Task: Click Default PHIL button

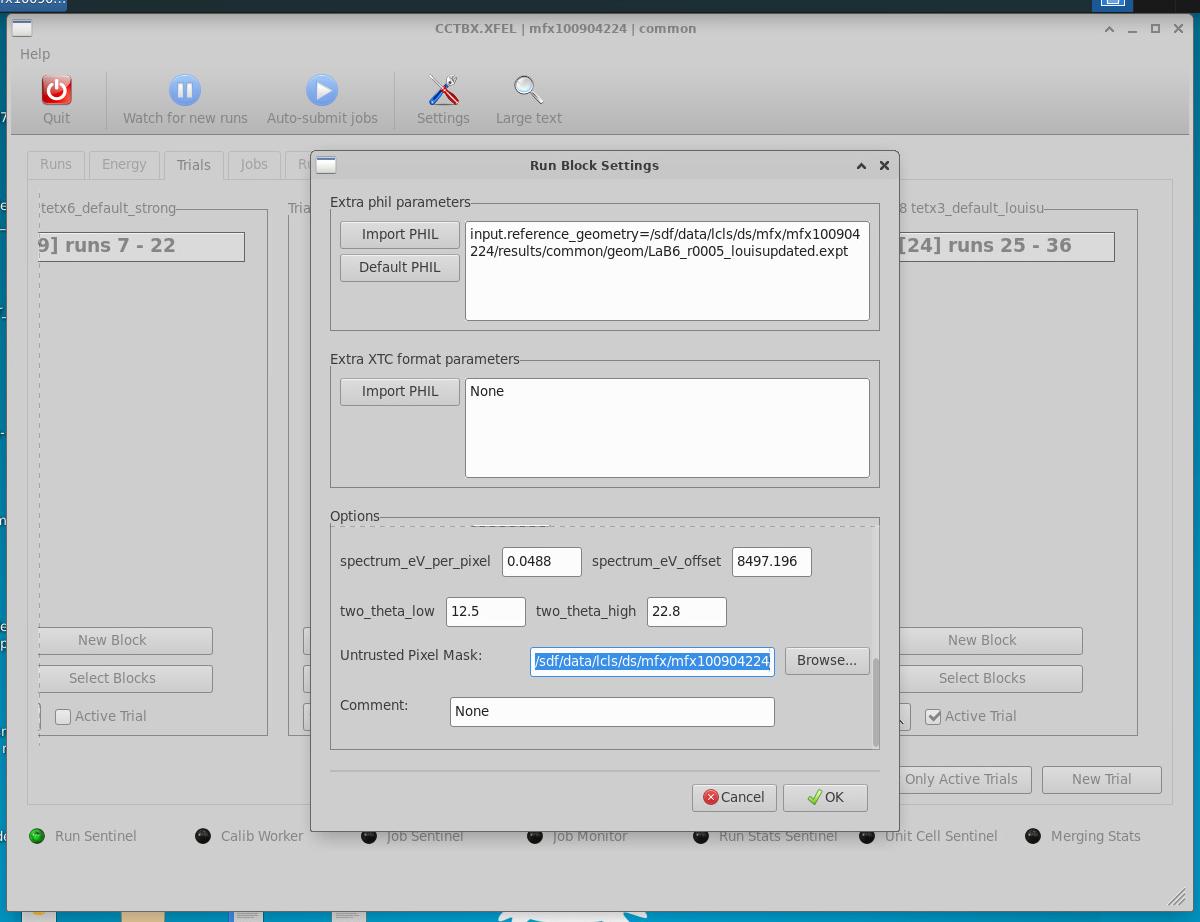Action: click(x=400, y=267)
